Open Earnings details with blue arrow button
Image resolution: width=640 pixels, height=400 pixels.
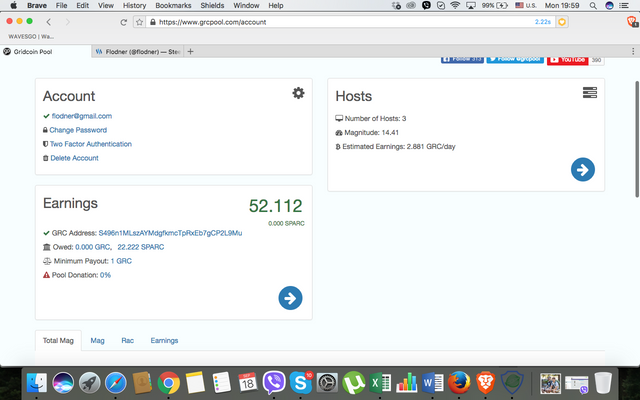click(x=290, y=297)
